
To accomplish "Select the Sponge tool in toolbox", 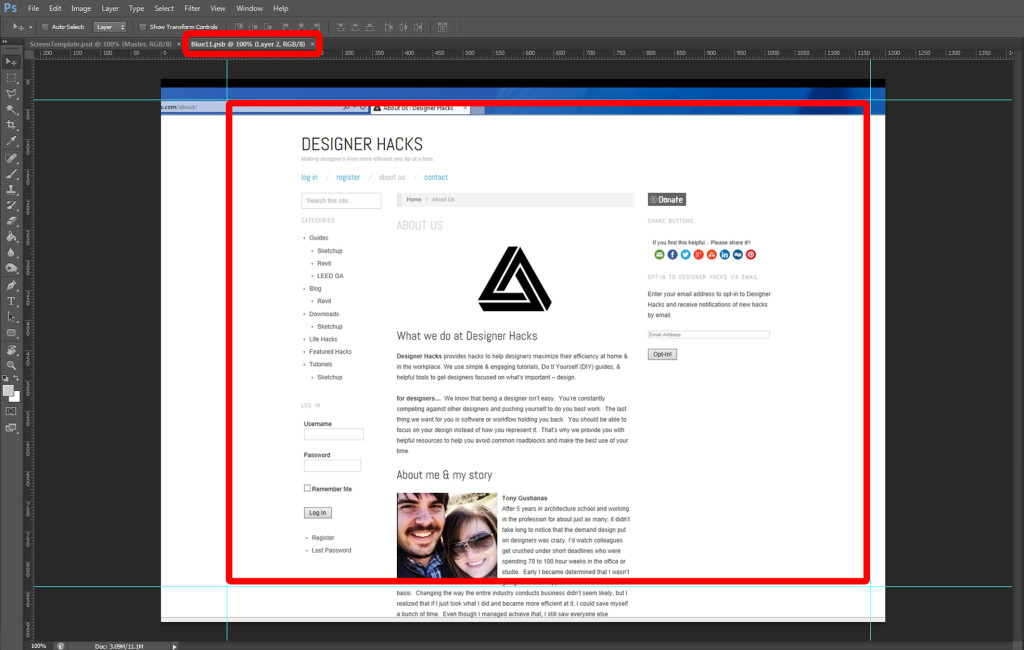I will (11, 268).
